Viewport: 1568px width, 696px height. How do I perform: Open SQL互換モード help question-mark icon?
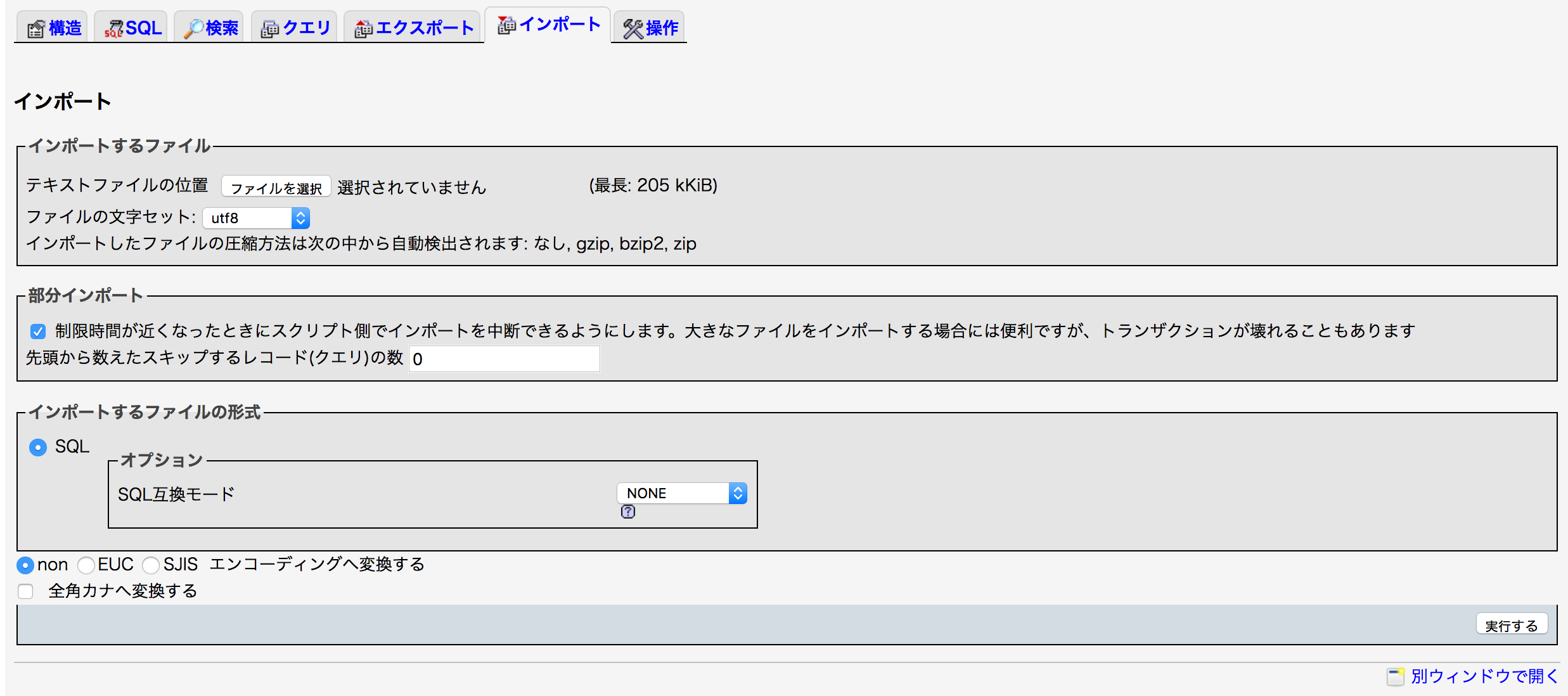(627, 512)
